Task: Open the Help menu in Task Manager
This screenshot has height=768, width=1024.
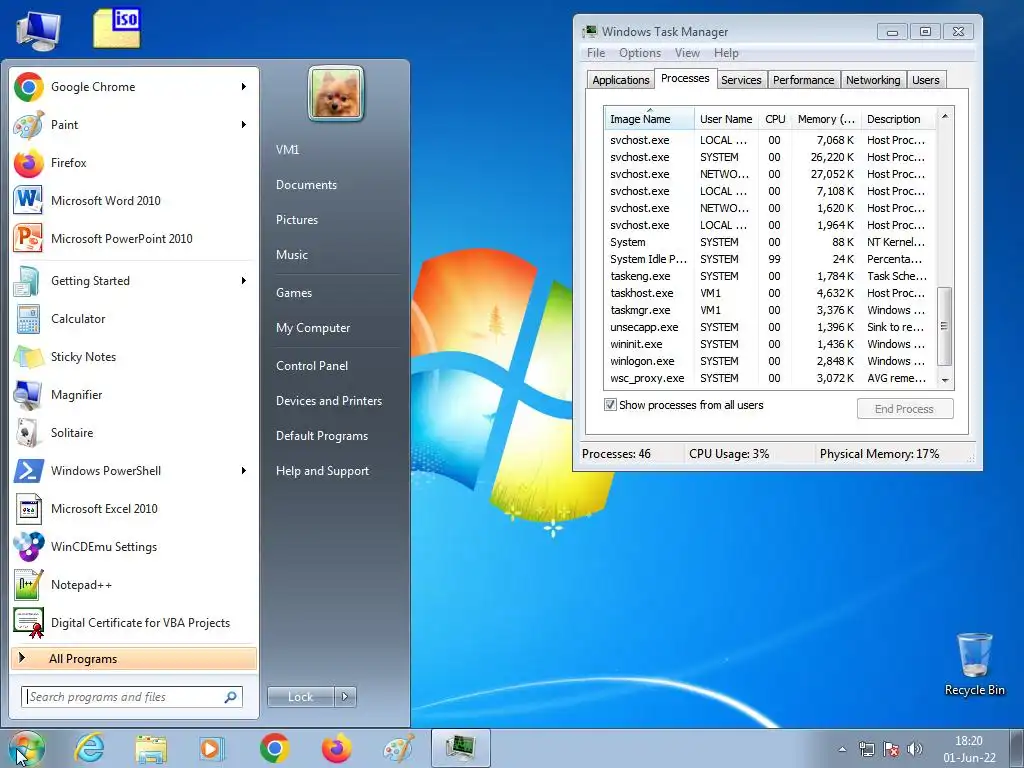Action: point(726,53)
